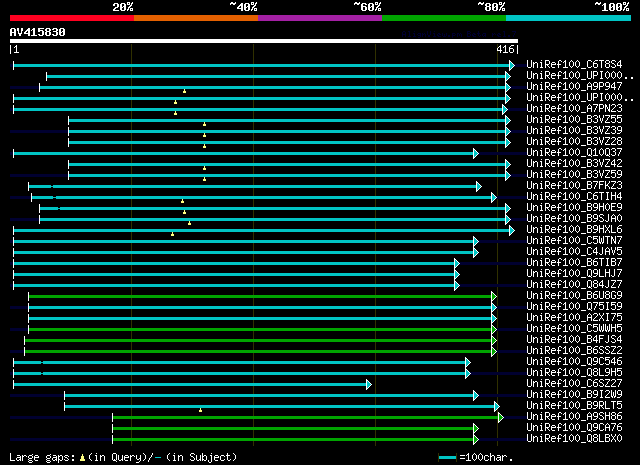
Task: Select the UniRef100_B9HXL6 label
Action: (574, 230)
